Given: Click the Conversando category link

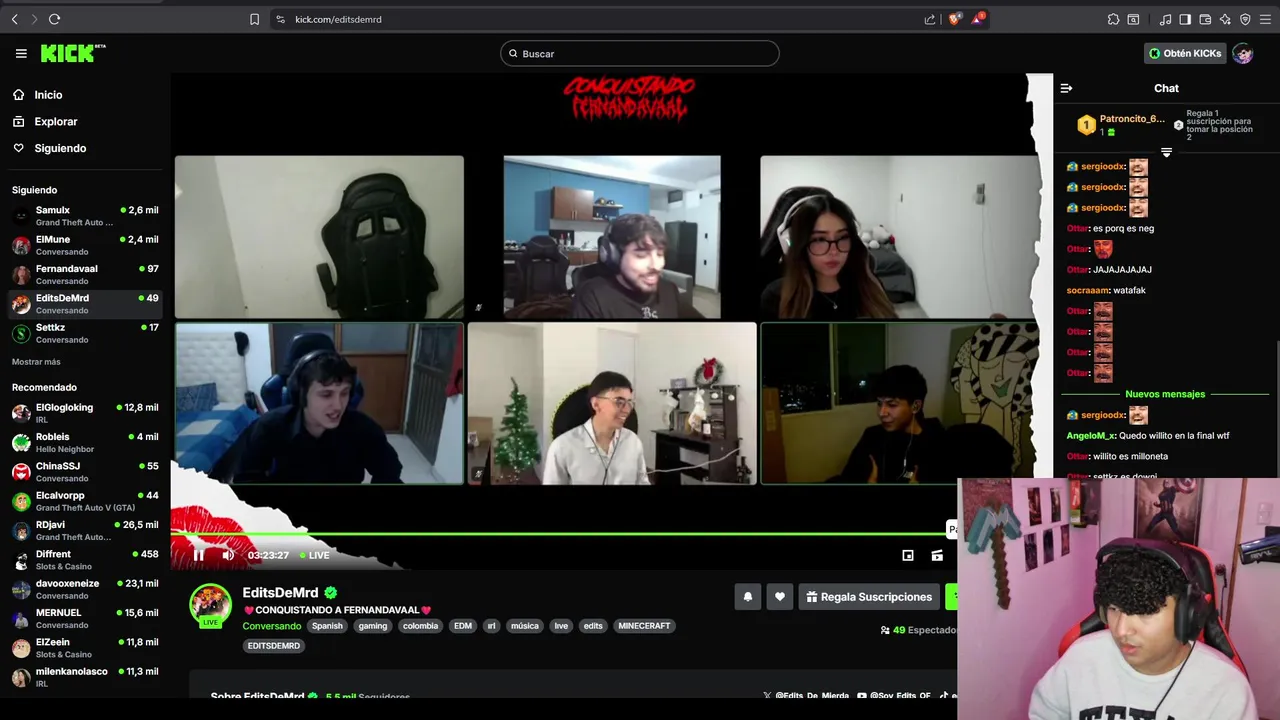Looking at the screenshot, I should tap(272, 626).
